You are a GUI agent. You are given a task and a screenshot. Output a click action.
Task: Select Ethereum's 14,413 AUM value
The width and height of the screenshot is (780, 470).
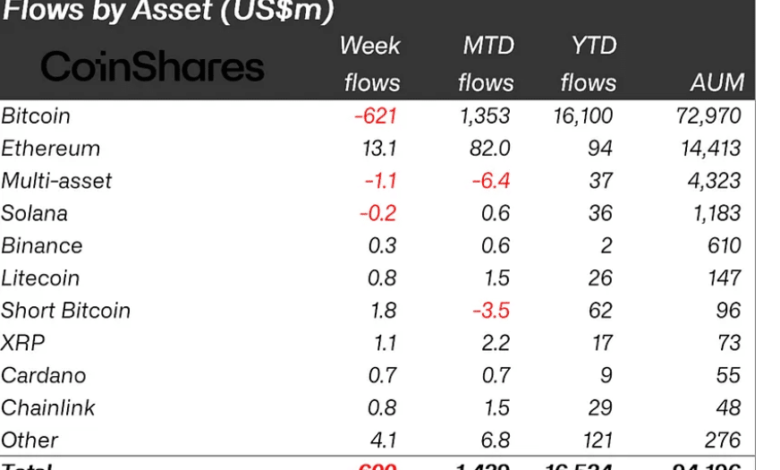(709, 149)
